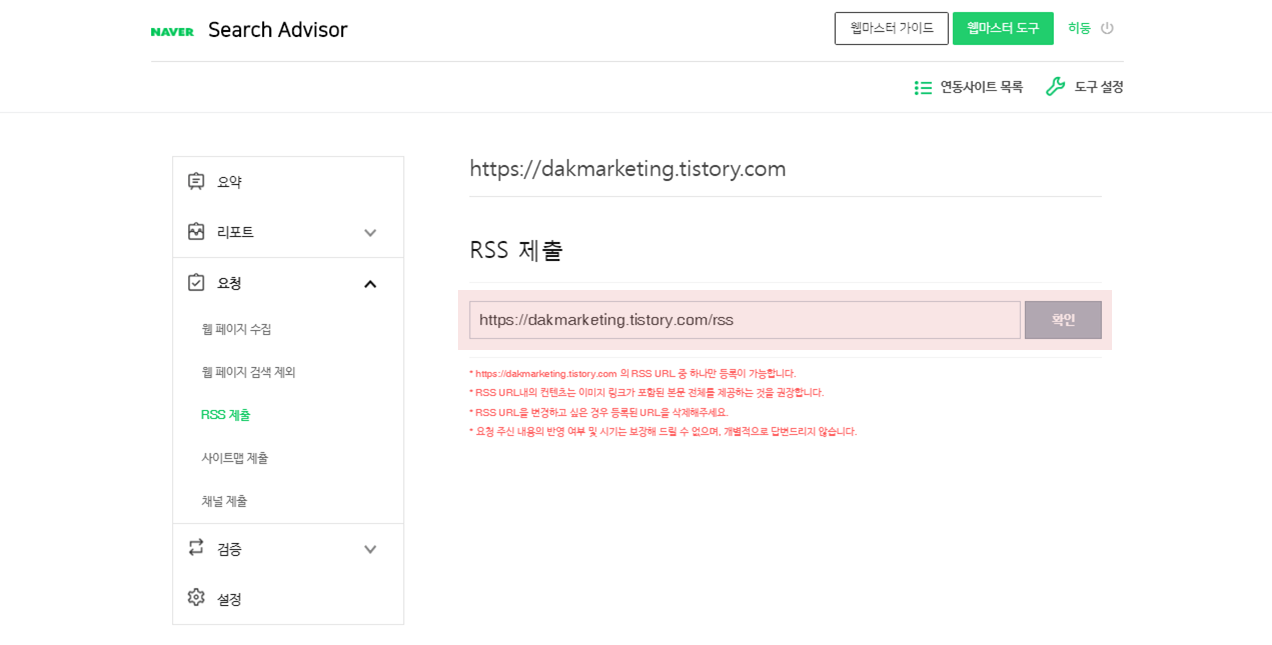Click the list icon beside 연동사이트 목록
The image size is (1272, 645).
coord(923,87)
